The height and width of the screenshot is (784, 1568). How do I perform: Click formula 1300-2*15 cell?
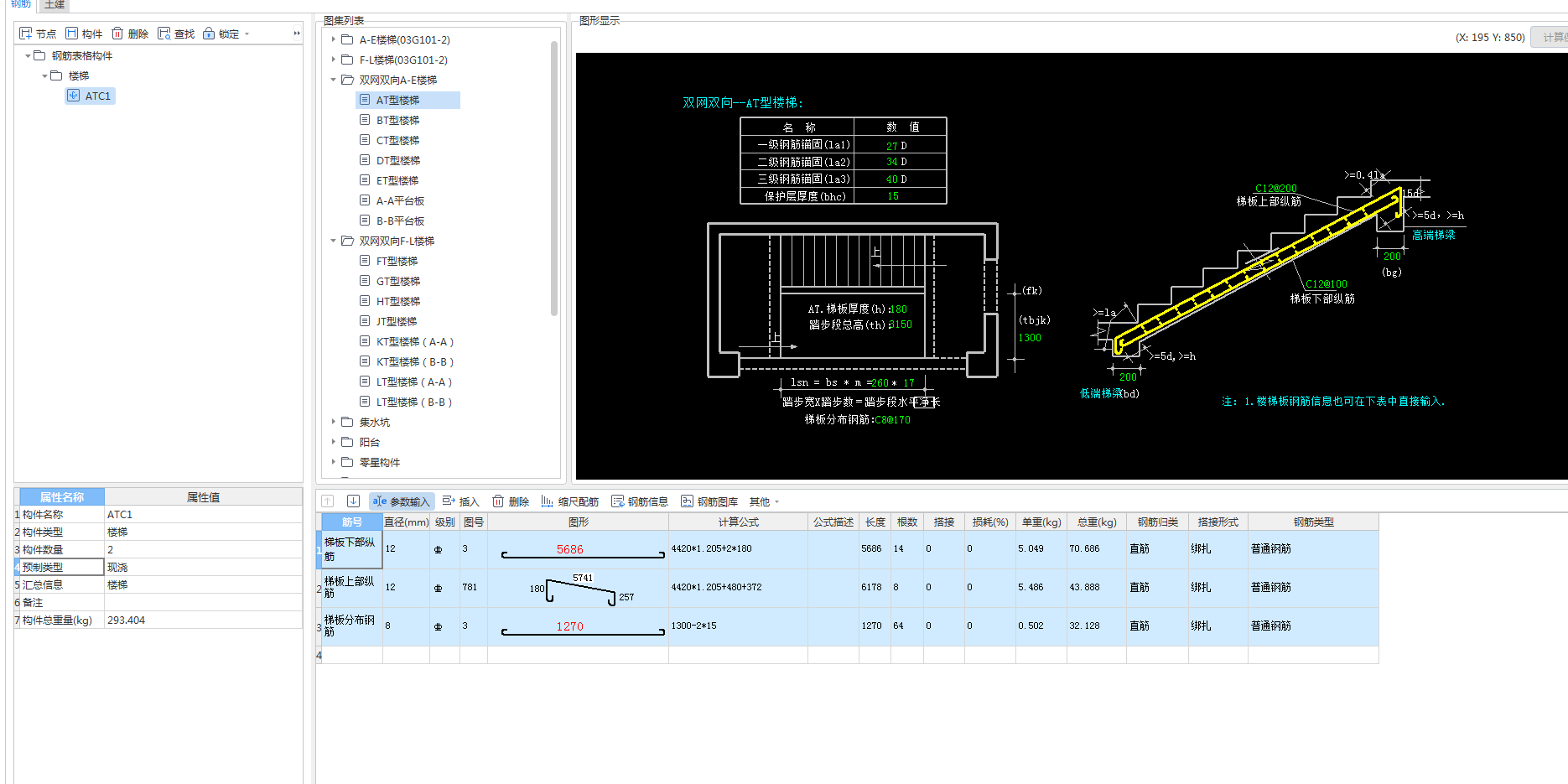click(738, 626)
